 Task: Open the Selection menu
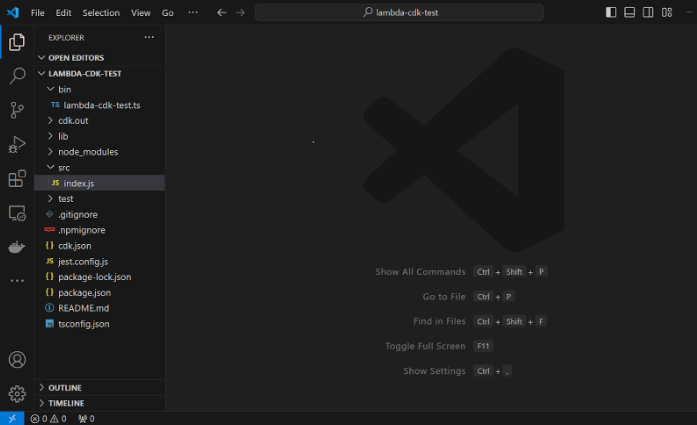point(101,13)
